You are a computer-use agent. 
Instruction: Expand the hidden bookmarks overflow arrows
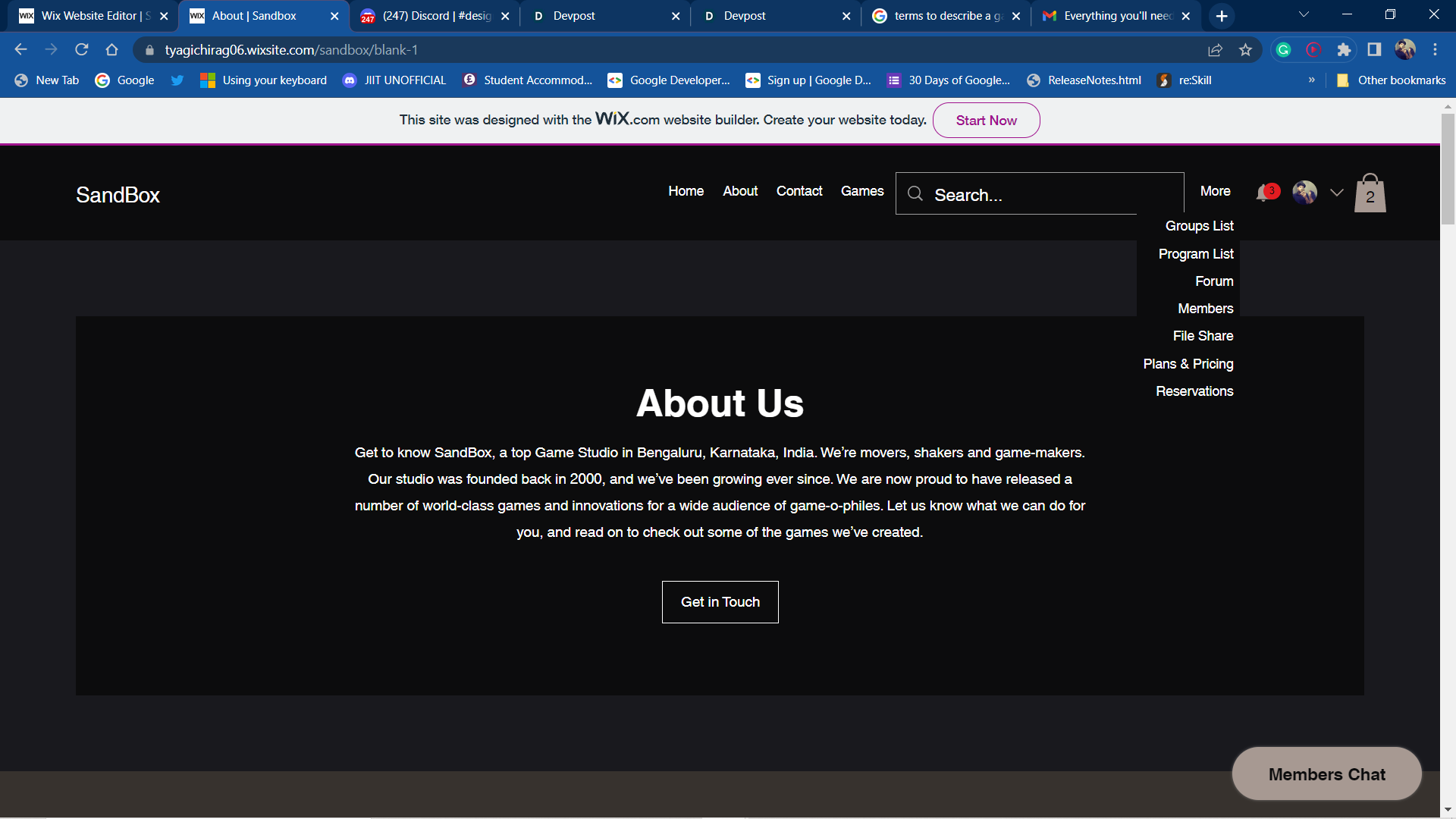point(1311,80)
